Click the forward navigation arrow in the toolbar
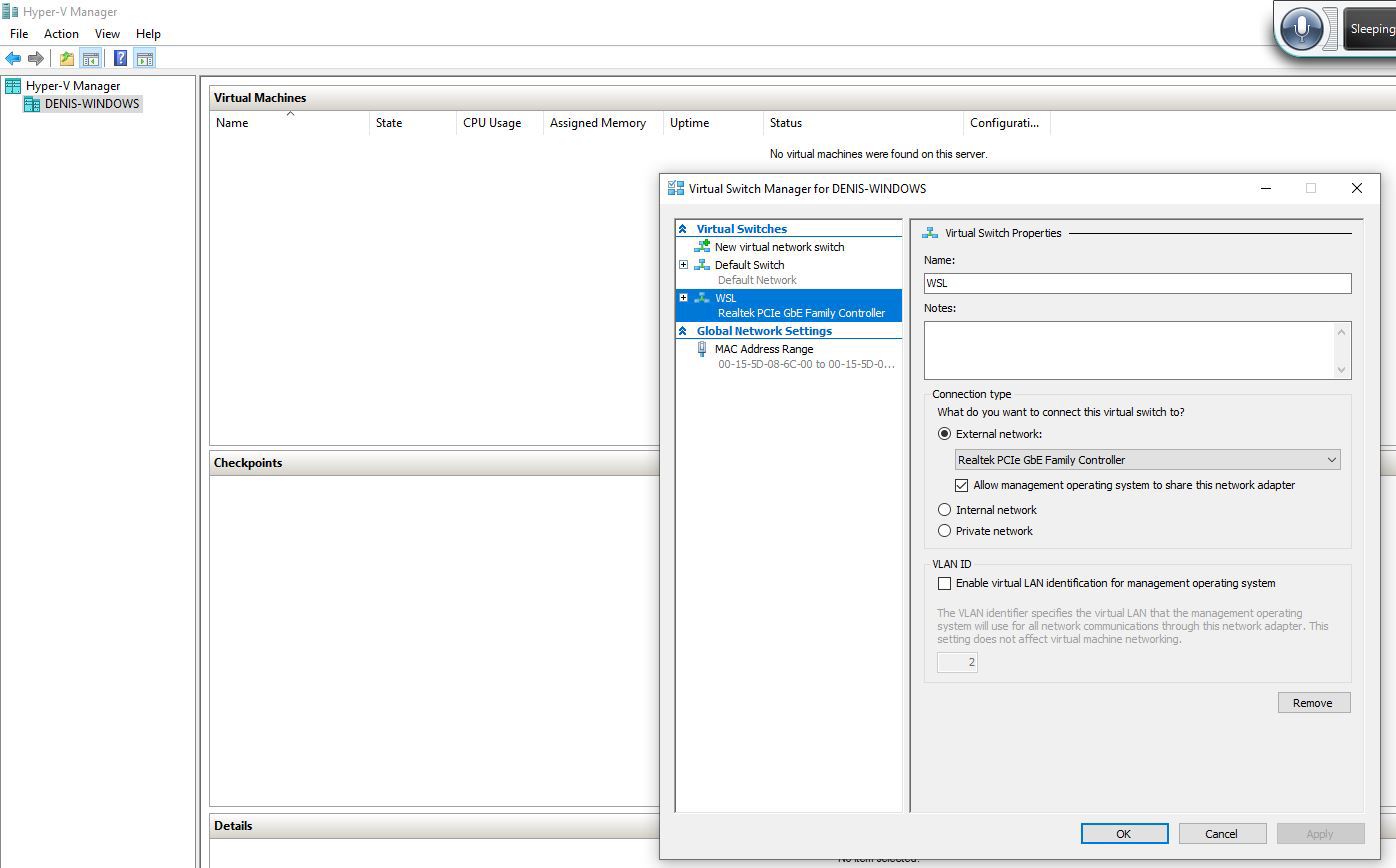The height and width of the screenshot is (868, 1396). 37,57
